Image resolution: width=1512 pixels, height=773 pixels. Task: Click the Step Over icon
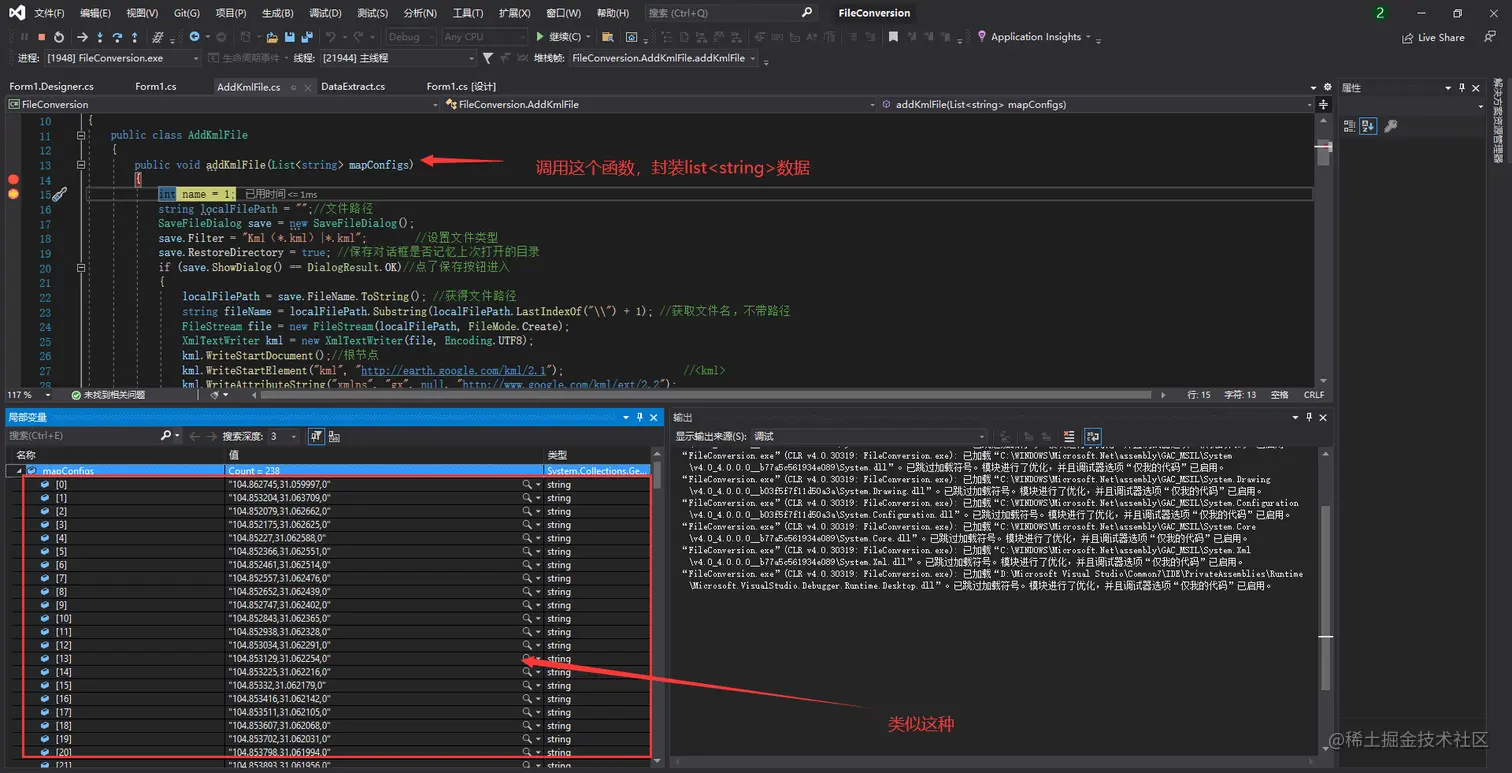point(117,37)
